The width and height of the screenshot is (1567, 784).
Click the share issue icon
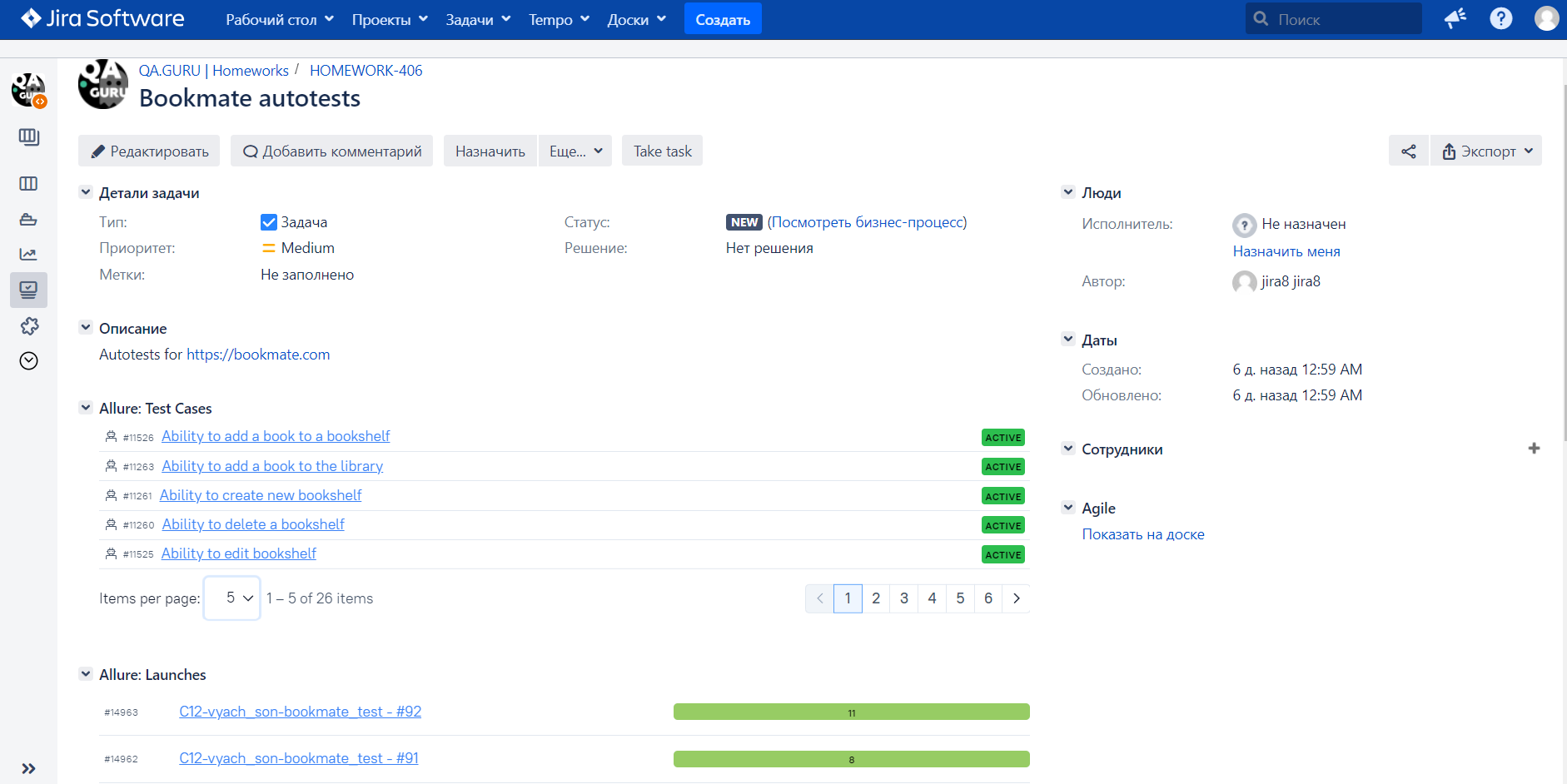tap(1409, 151)
